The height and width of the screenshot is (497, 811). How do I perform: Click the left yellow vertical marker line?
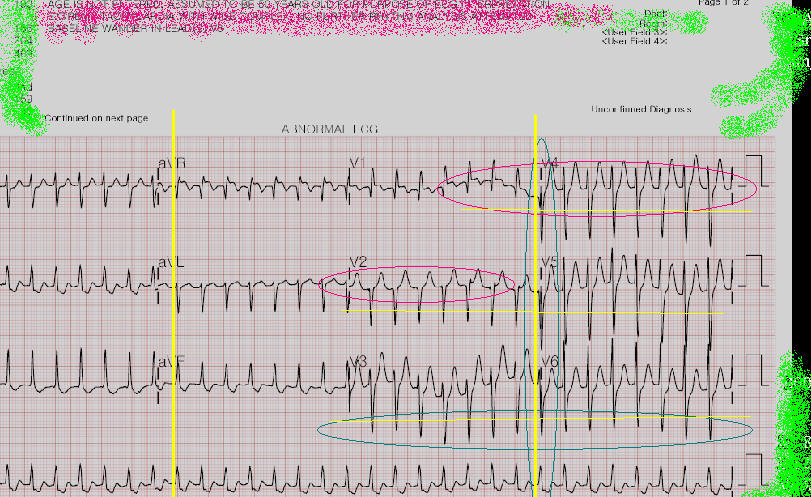point(174,300)
